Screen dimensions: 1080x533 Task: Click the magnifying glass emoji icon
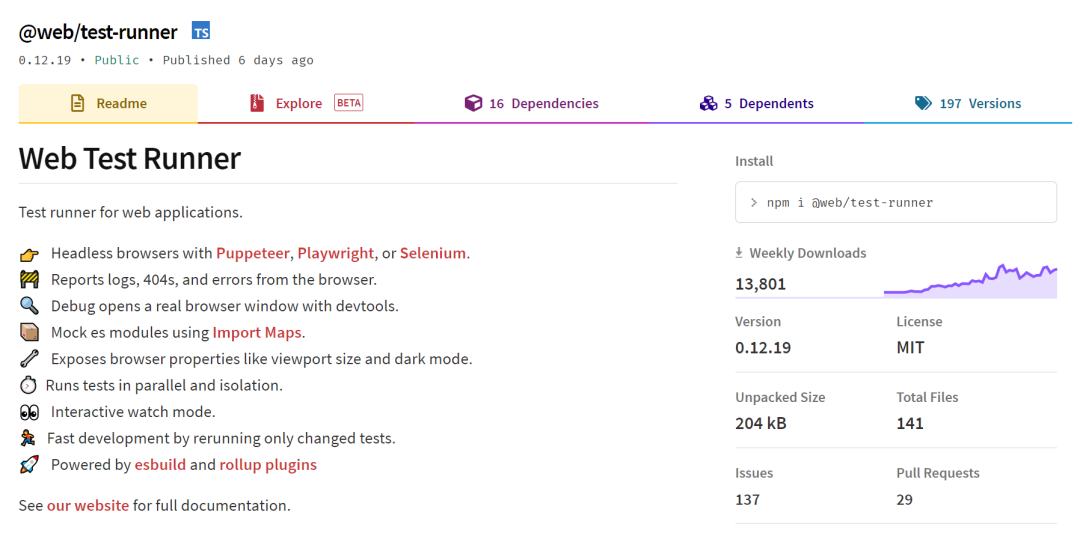pyautogui.click(x=29, y=306)
